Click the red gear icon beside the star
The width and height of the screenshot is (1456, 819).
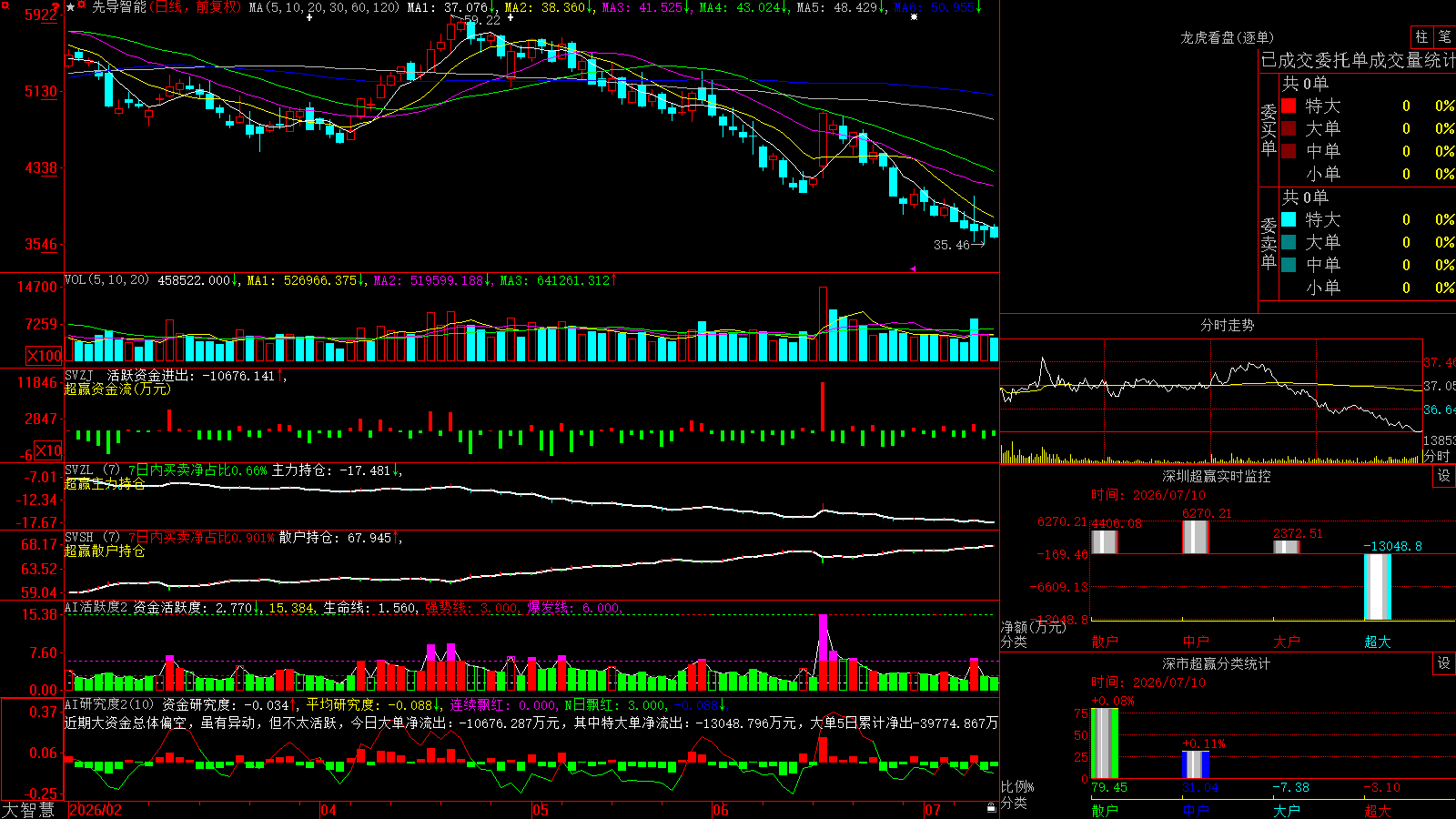pos(82,5)
